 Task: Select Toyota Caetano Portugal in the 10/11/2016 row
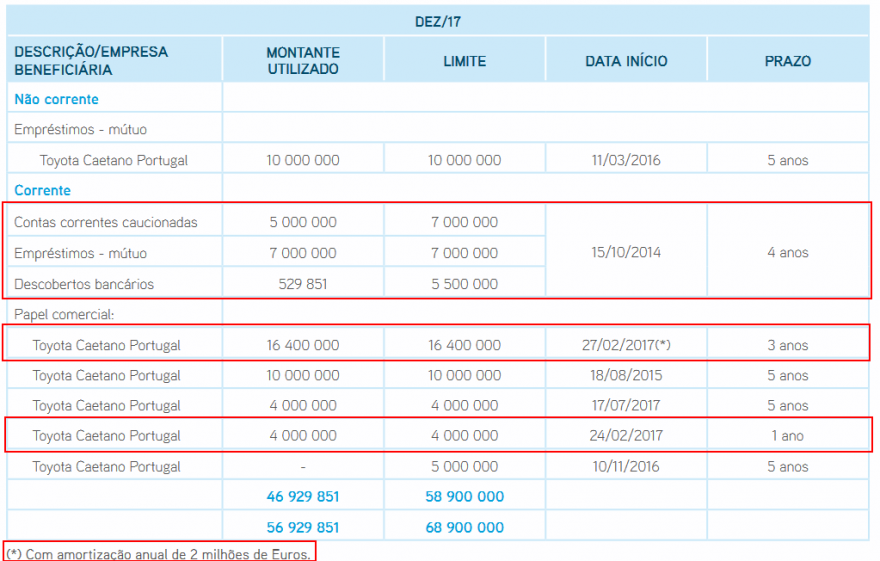click(107, 467)
